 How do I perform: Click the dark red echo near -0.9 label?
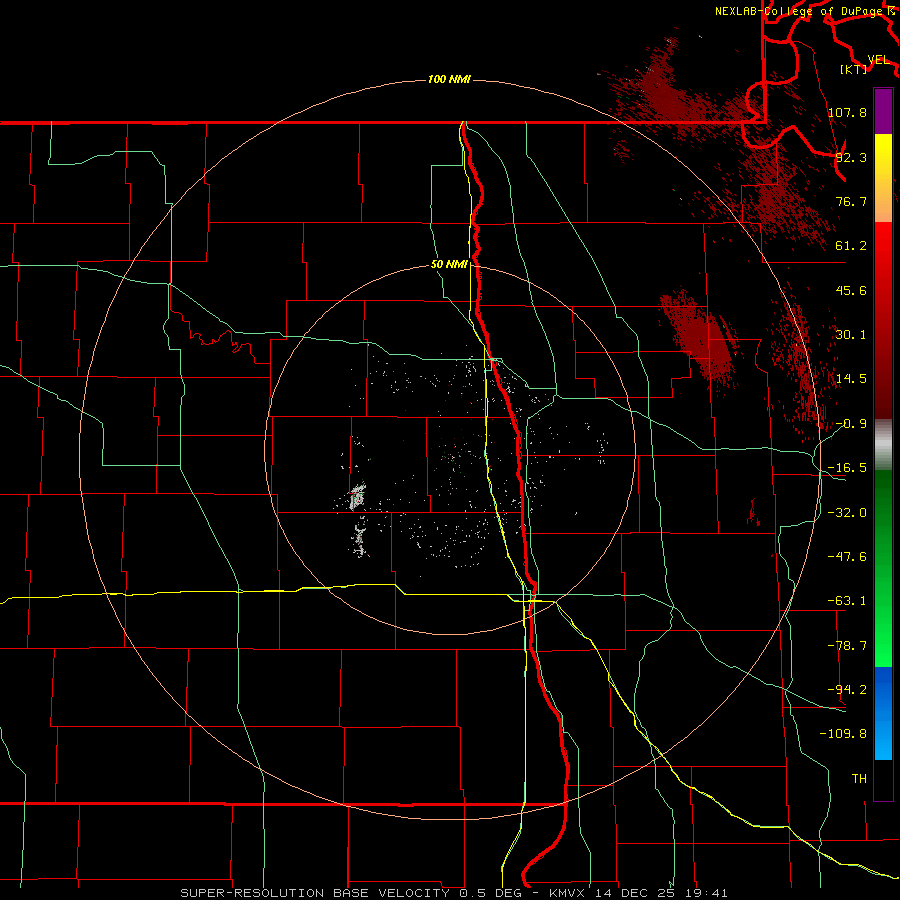click(x=804, y=367)
